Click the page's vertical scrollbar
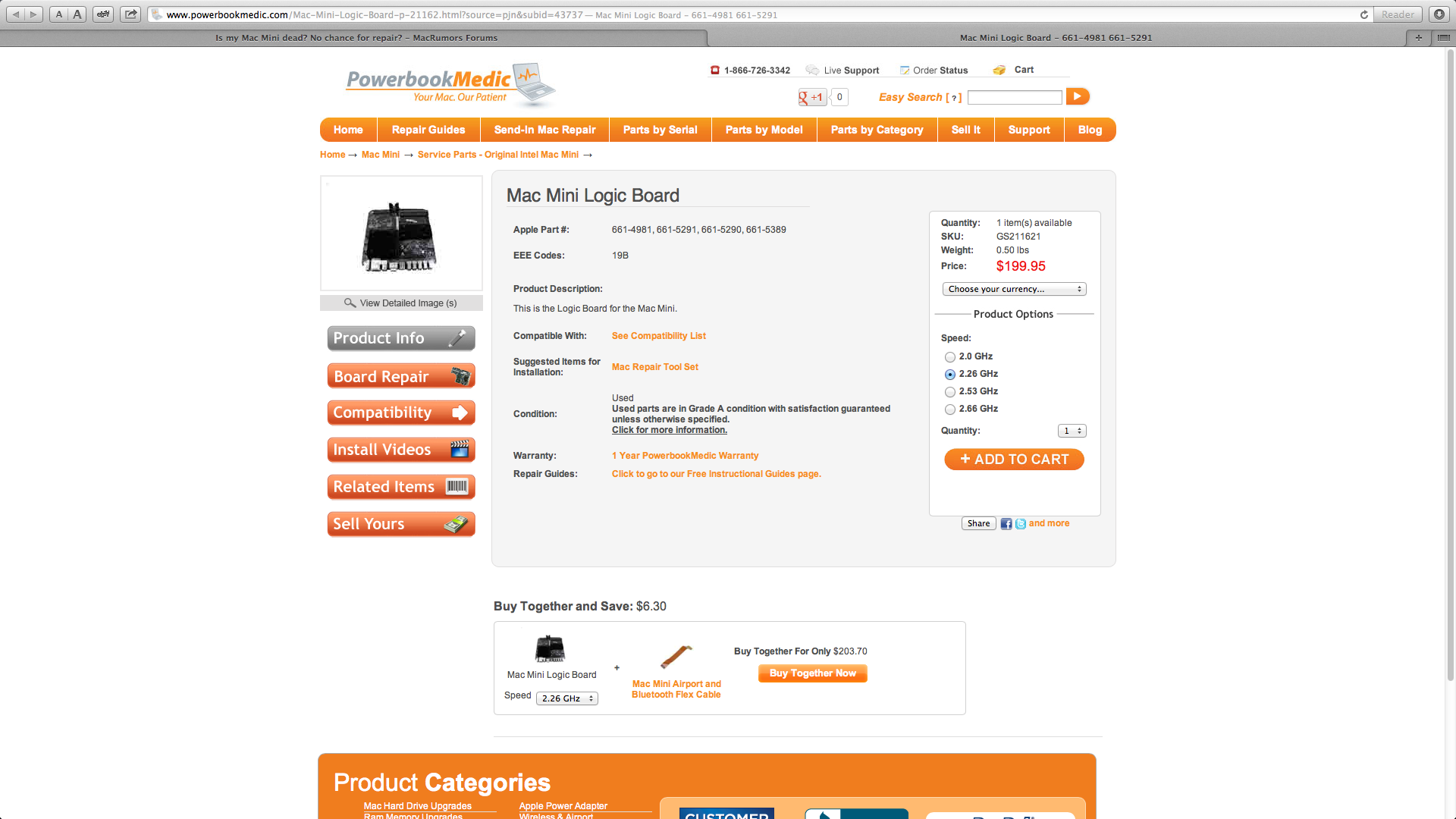The width and height of the screenshot is (1456, 819). point(1450,364)
